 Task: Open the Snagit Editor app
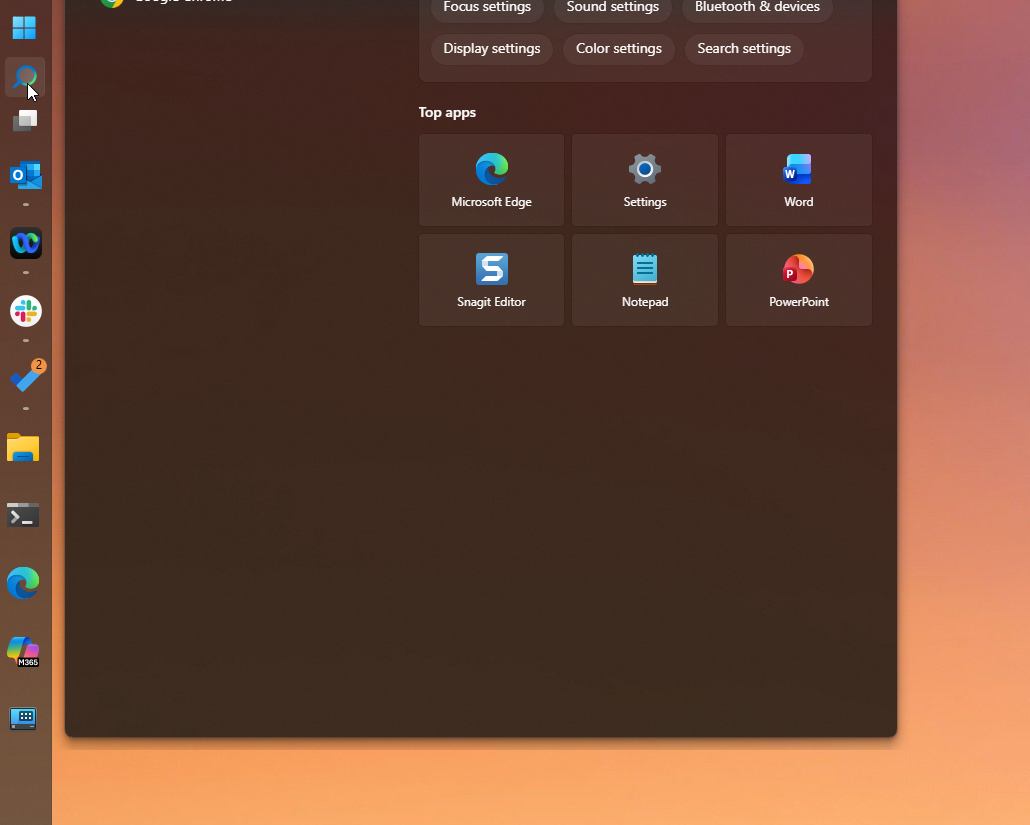tap(491, 280)
